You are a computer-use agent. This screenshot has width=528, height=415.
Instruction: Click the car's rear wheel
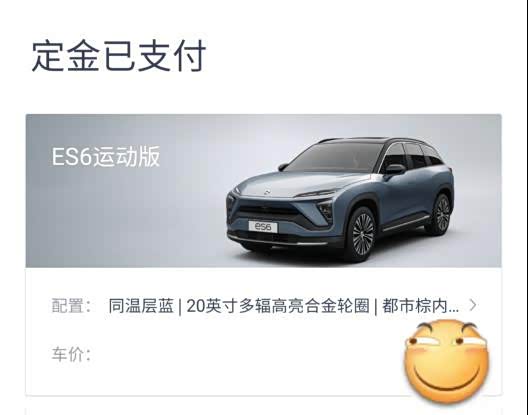point(441,214)
